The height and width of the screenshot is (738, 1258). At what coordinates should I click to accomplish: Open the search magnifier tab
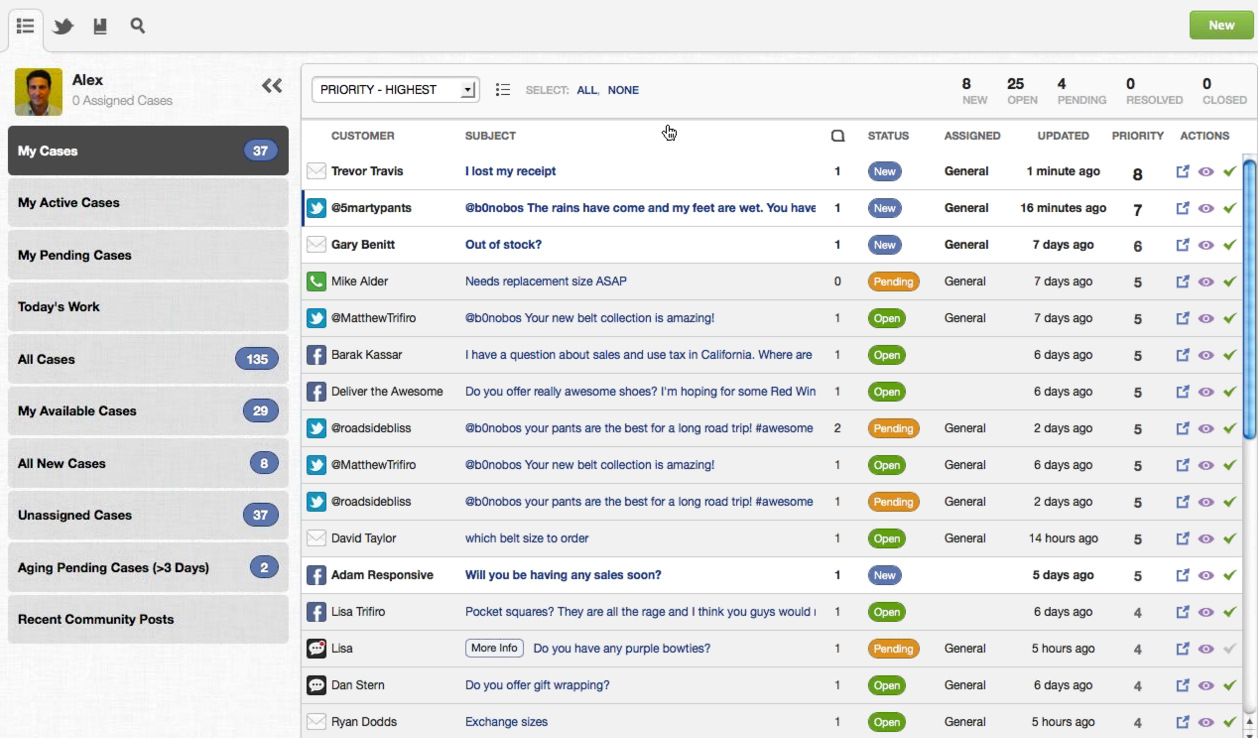tap(138, 26)
